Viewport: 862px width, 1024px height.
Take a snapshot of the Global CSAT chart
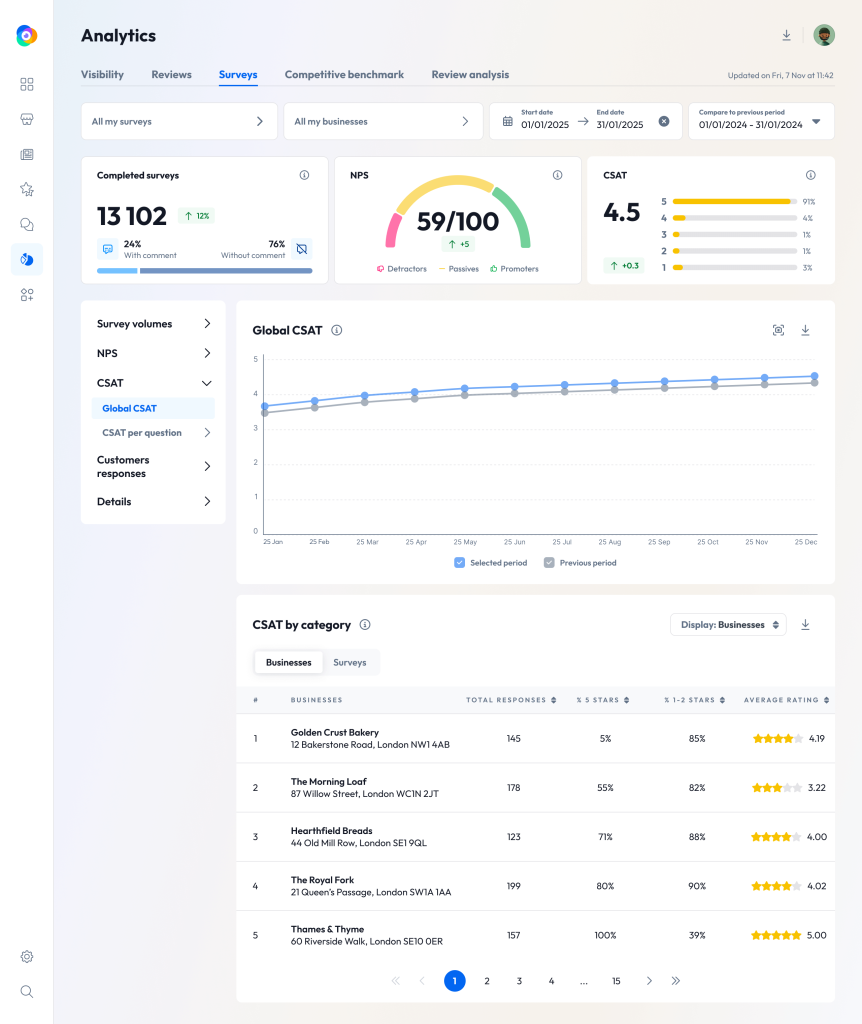(778, 329)
